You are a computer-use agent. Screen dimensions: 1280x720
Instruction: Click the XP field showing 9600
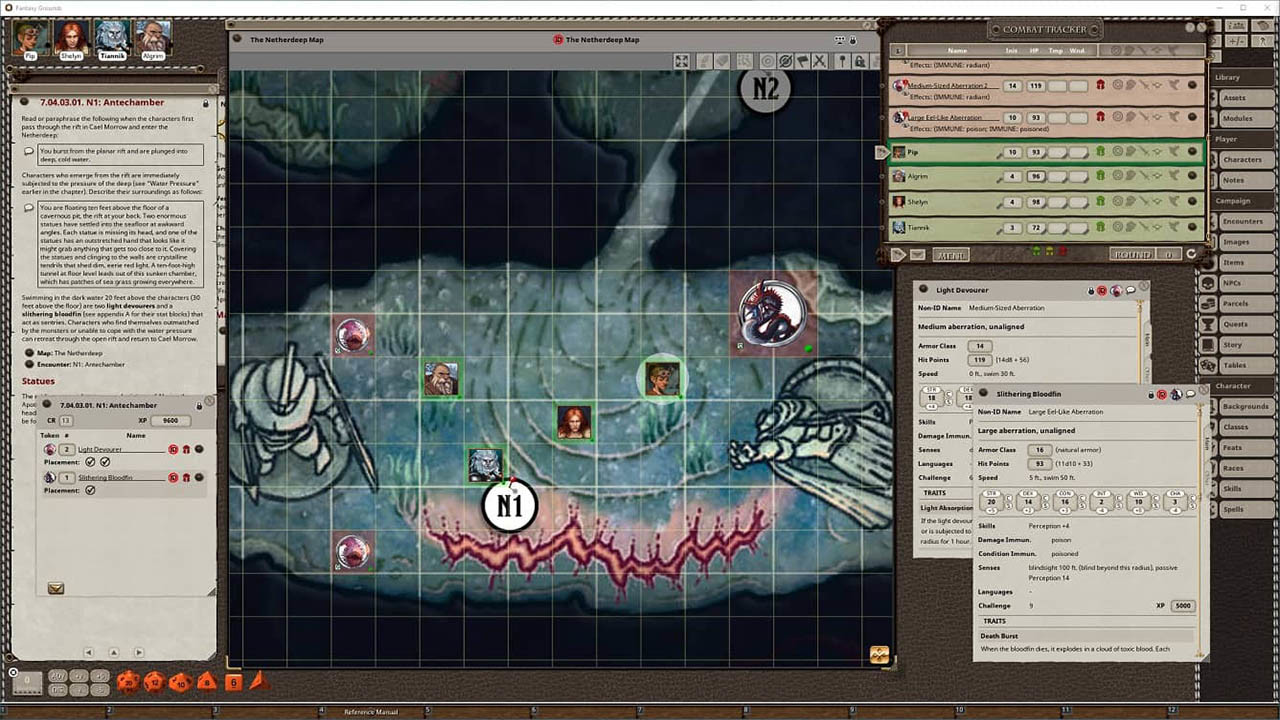[170, 420]
